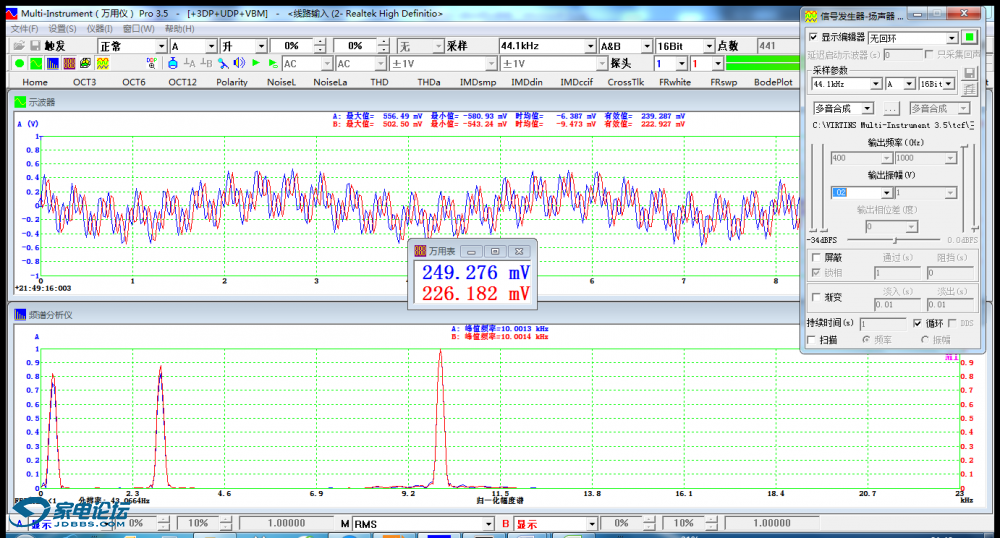Image resolution: width=1000 pixels, height=538 pixels.
Task: Open the signal generator with the wavy lines icon
Action: (103, 63)
